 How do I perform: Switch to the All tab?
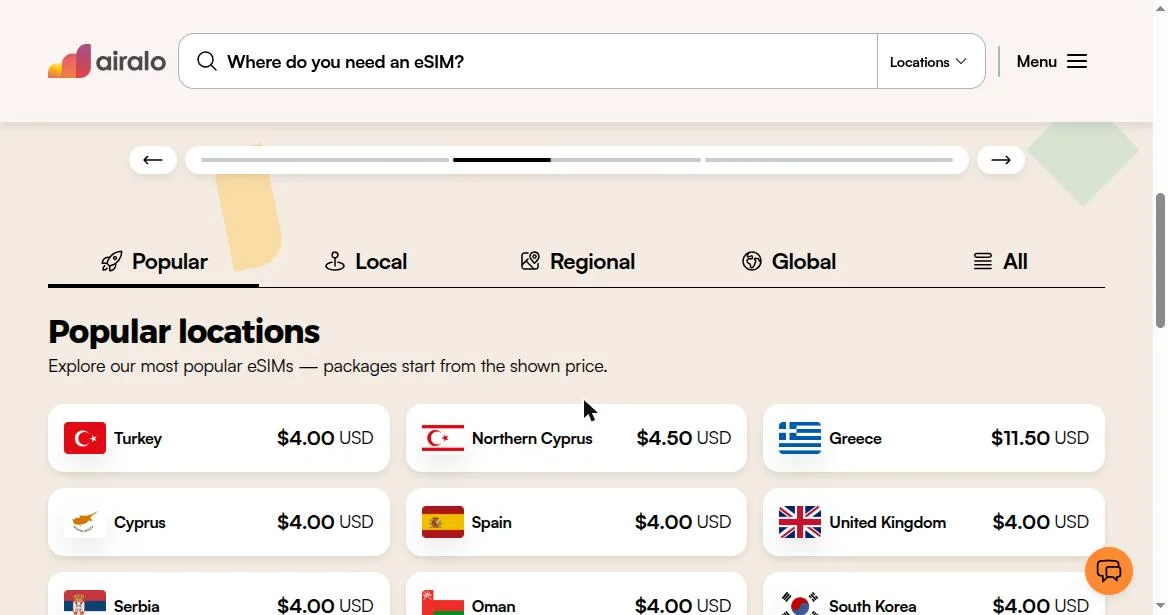(x=1000, y=261)
